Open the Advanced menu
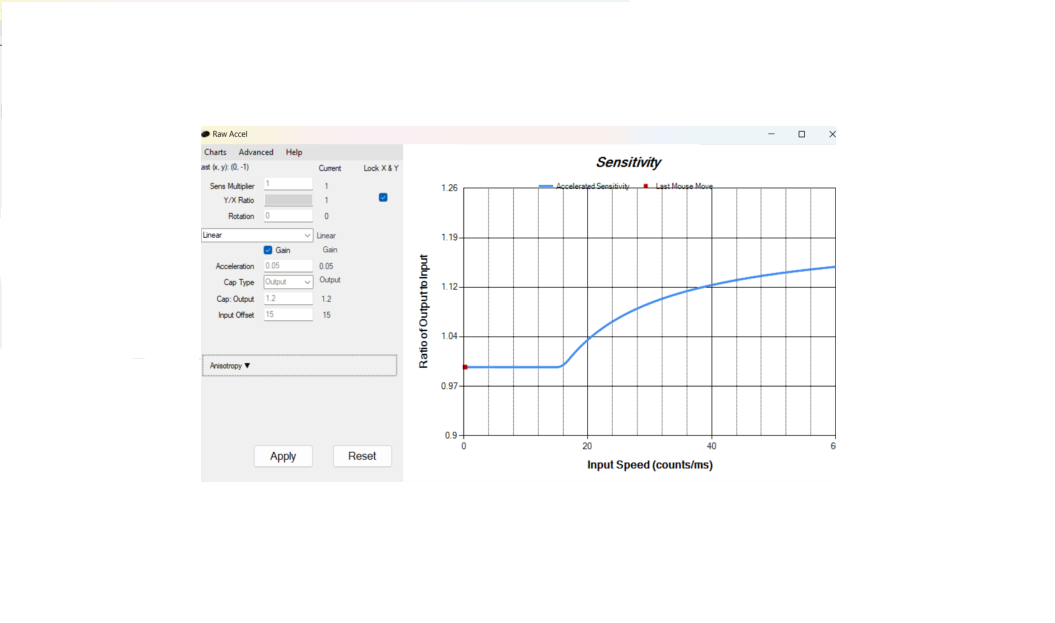The height and width of the screenshot is (623, 1055). [x=256, y=152]
